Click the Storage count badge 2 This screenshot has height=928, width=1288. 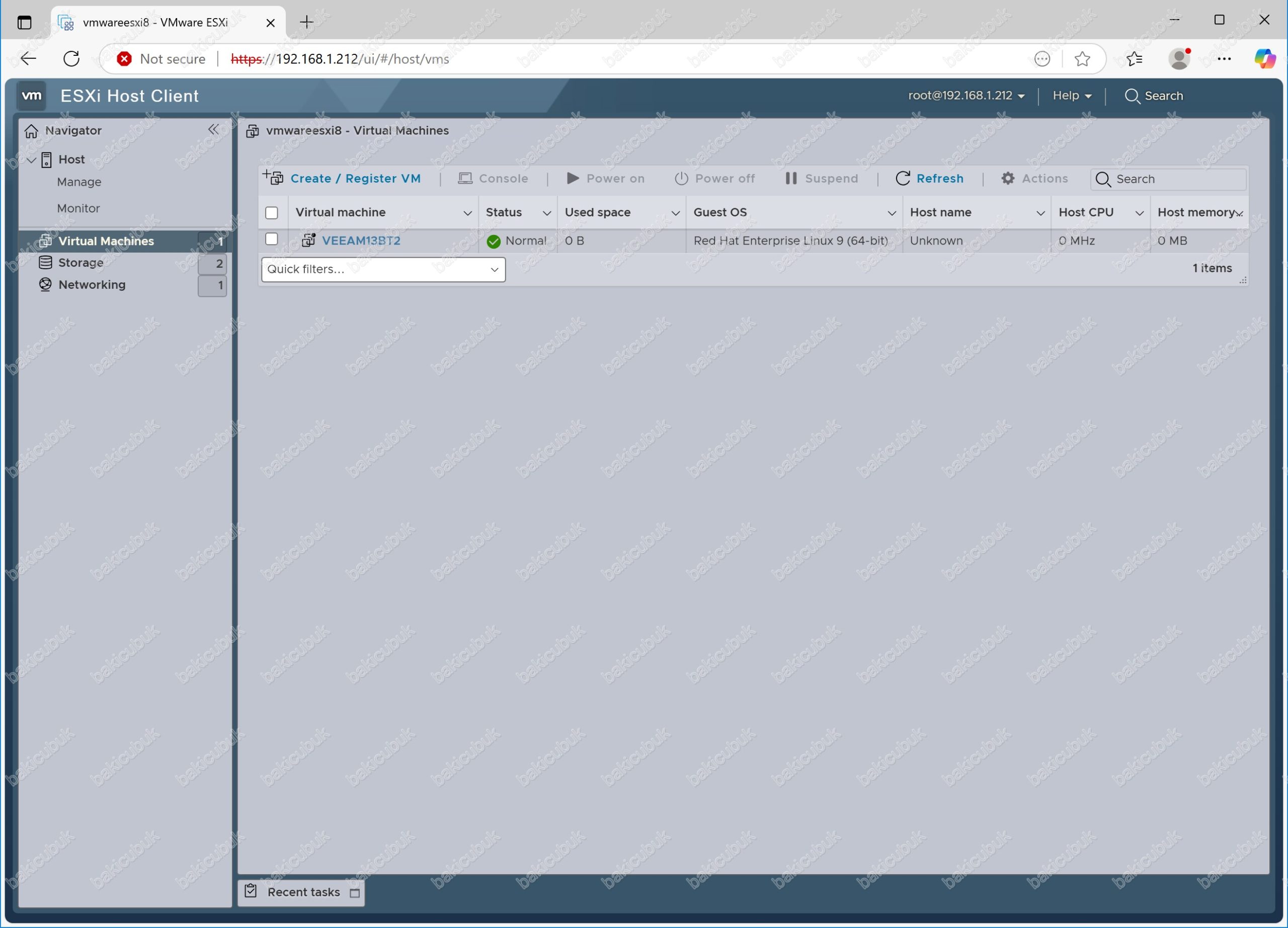tap(212, 264)
